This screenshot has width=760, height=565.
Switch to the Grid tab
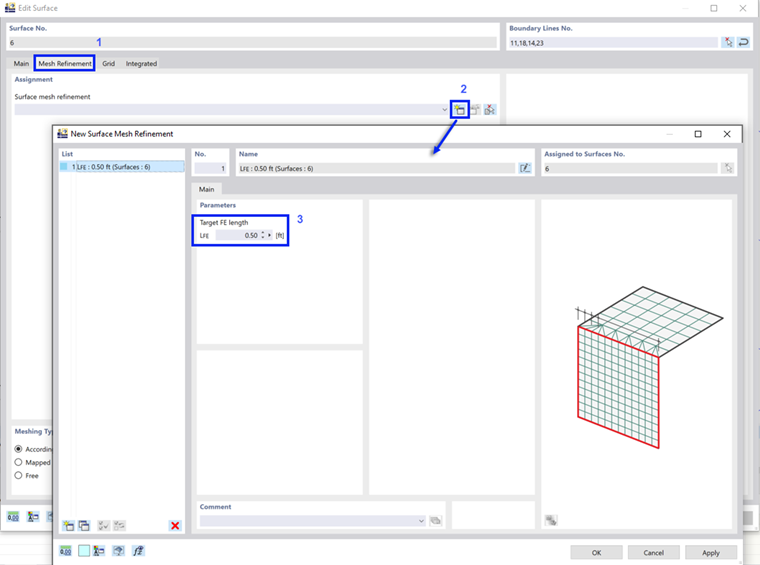click(109, 63)
